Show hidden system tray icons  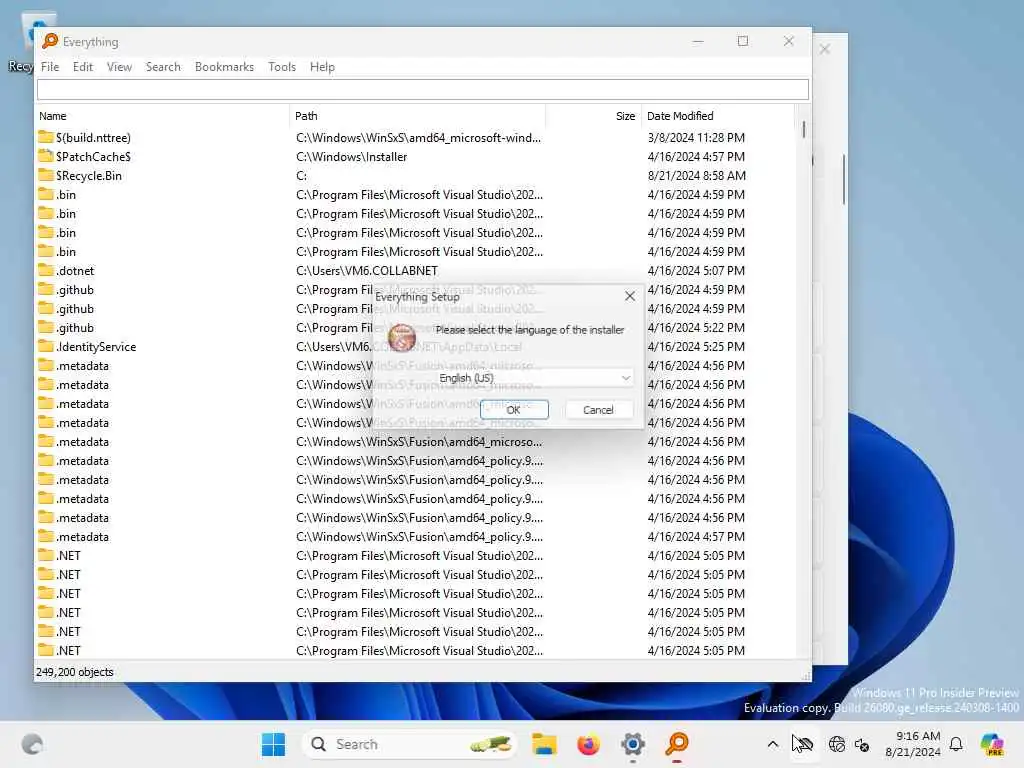point(773,744)
